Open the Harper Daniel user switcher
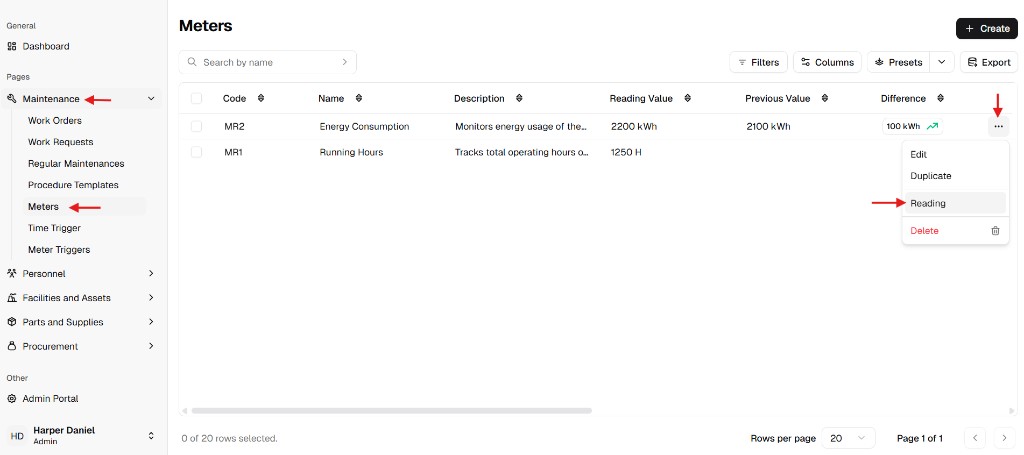The width and height of the screenshot is (1024, 455). tap(151, 435)
